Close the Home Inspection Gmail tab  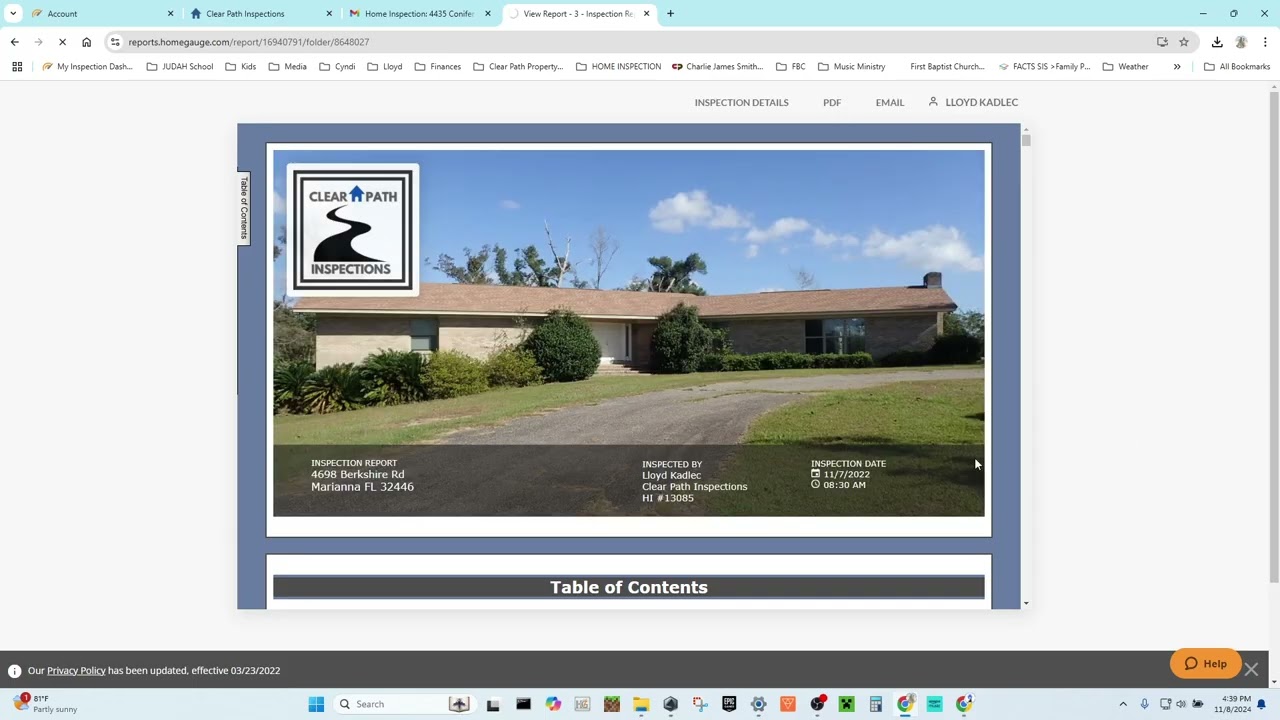tap(488, 14)
